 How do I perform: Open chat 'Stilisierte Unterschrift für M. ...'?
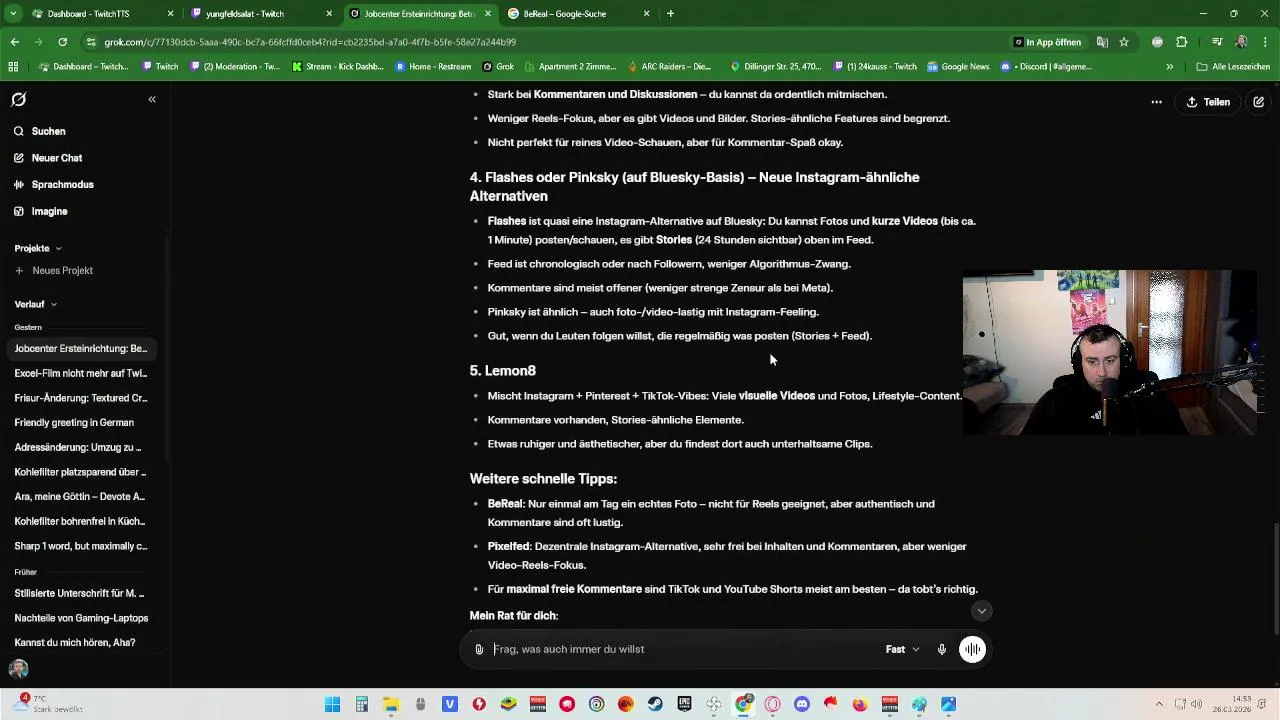point(80,594)
